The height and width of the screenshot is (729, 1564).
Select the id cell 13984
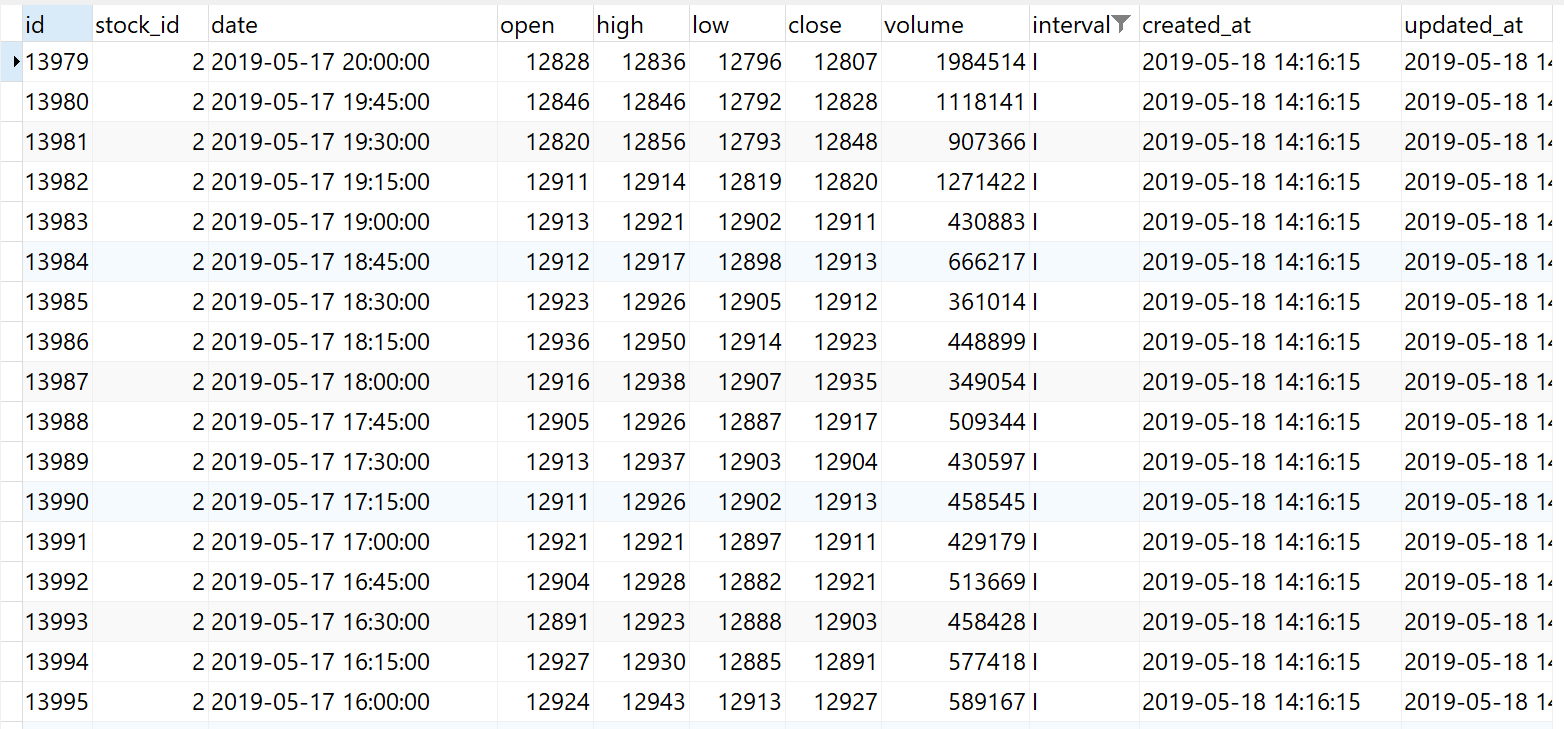pyautogui.click(x=57, y=262)
